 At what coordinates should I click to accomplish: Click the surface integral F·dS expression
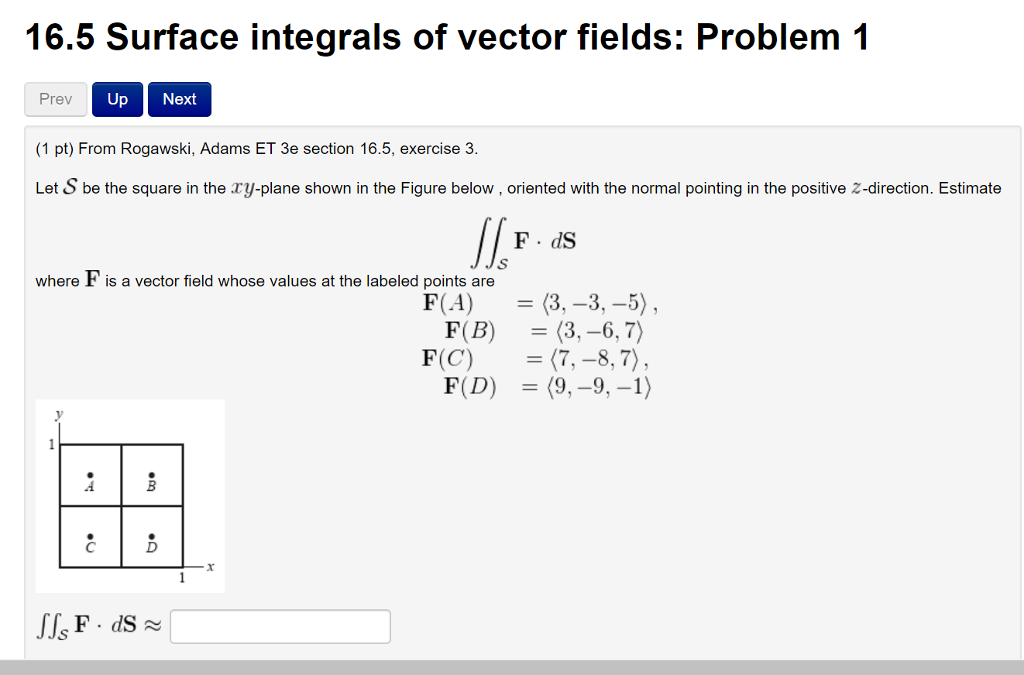tap(524, 240)
